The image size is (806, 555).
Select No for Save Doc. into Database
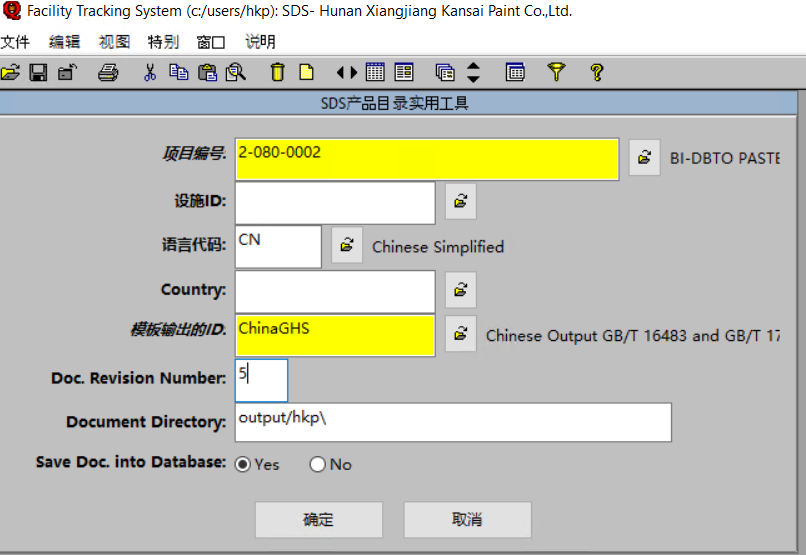318,465
